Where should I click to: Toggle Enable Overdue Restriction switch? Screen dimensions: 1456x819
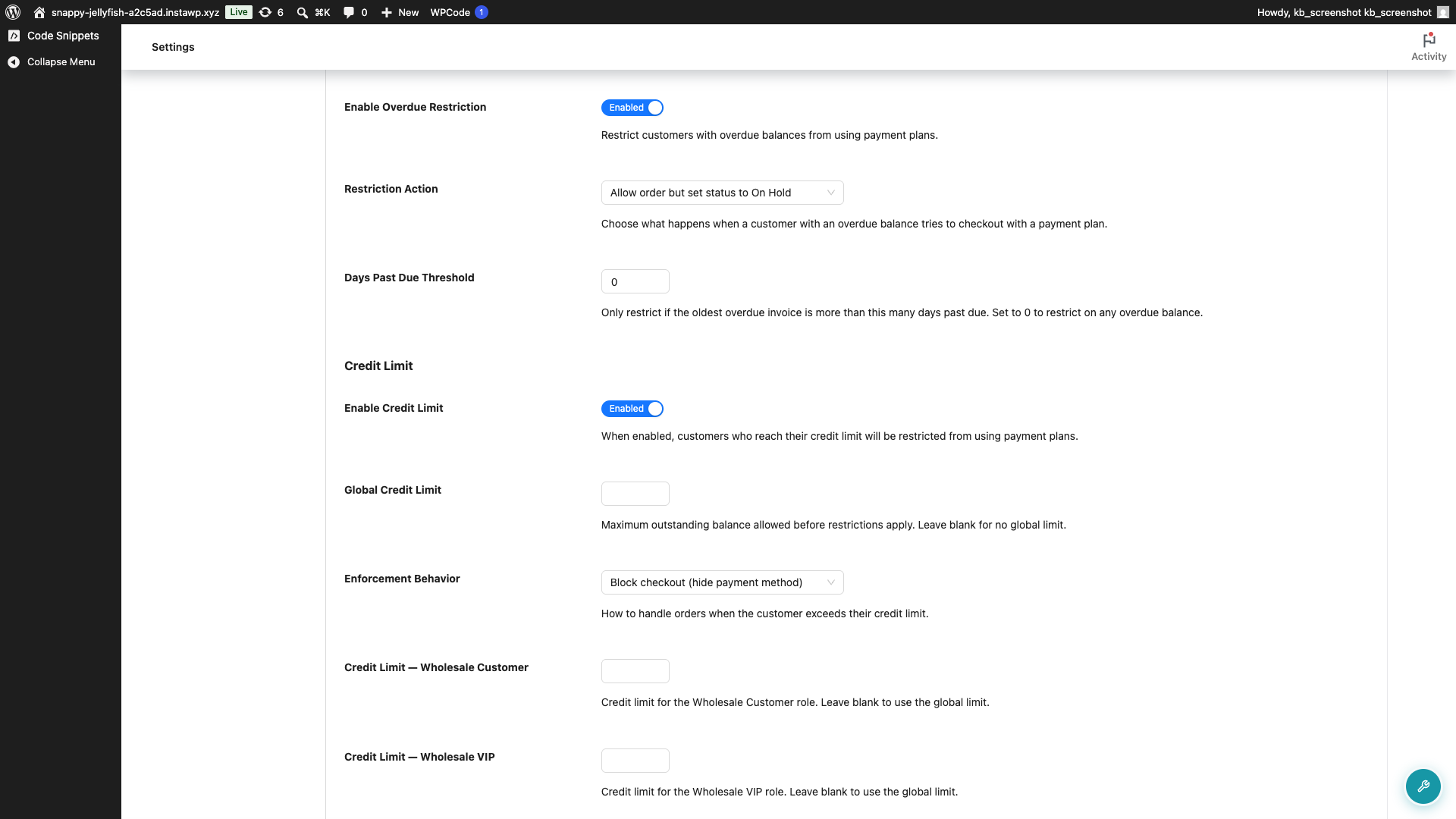[x=632, y=108]
